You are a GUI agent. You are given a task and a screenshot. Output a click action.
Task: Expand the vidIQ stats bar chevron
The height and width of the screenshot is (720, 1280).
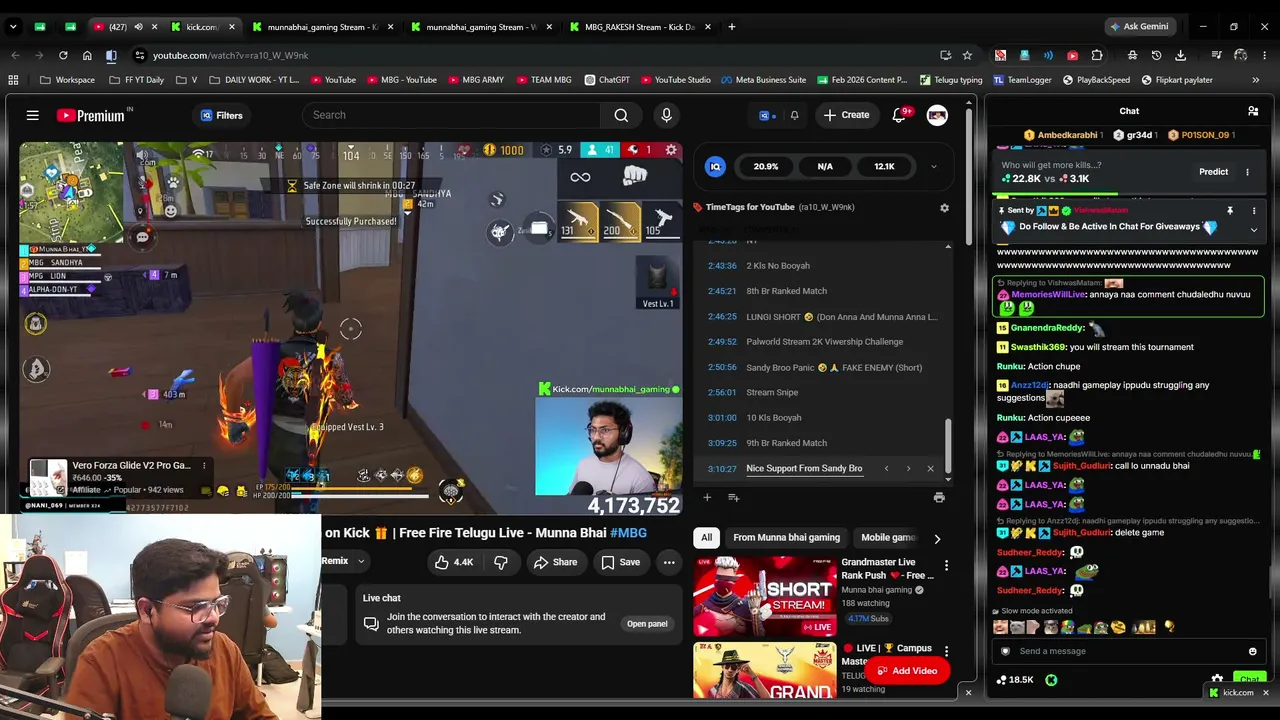pyautogui.click(x=933, y=167)
